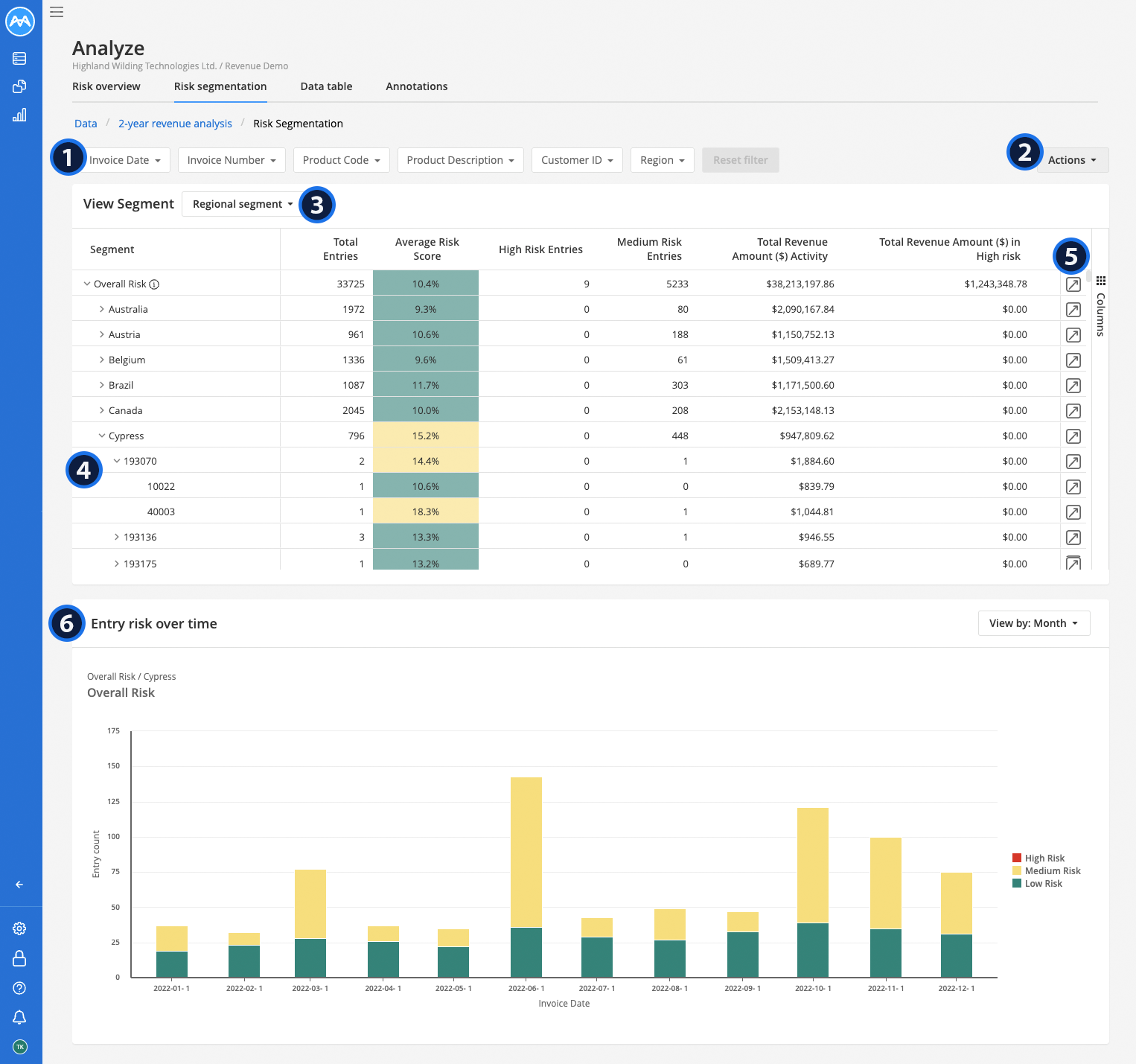View notifications with the bell icon
This screenshot has width=1136, height=1064.
click(x=20, y=1017)
